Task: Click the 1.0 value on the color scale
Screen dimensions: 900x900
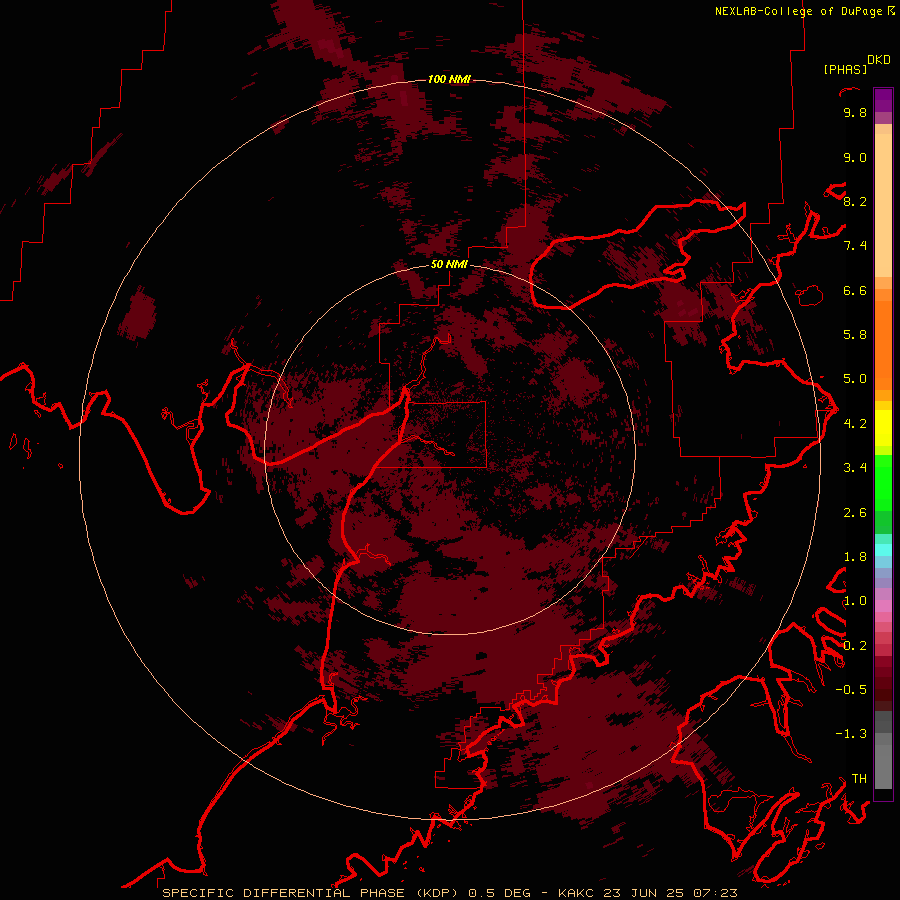Action: pyautogui.click(x=855, y=601)
